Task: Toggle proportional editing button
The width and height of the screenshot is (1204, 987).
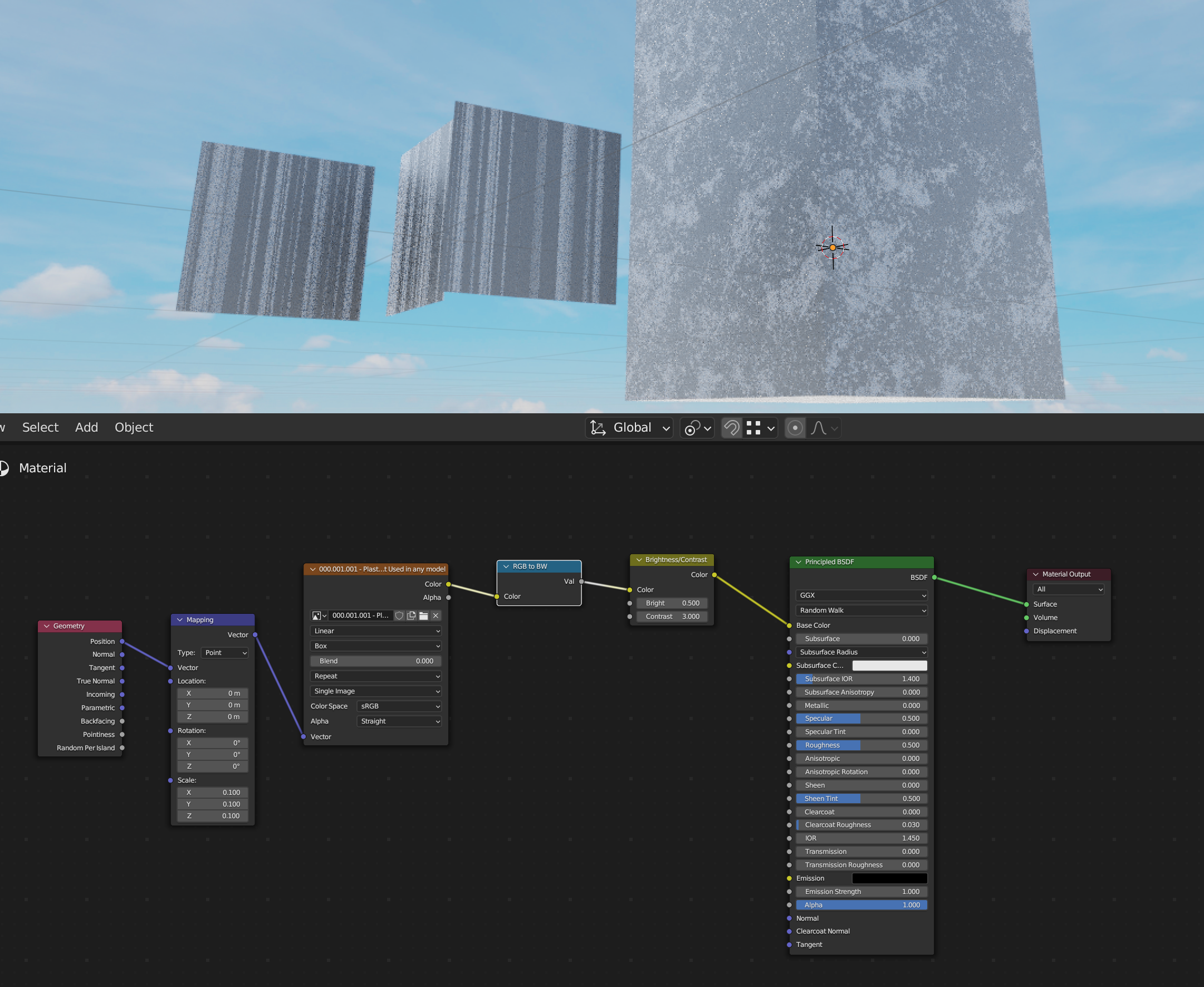Action: pyautogui.click(x=795, y=428)
